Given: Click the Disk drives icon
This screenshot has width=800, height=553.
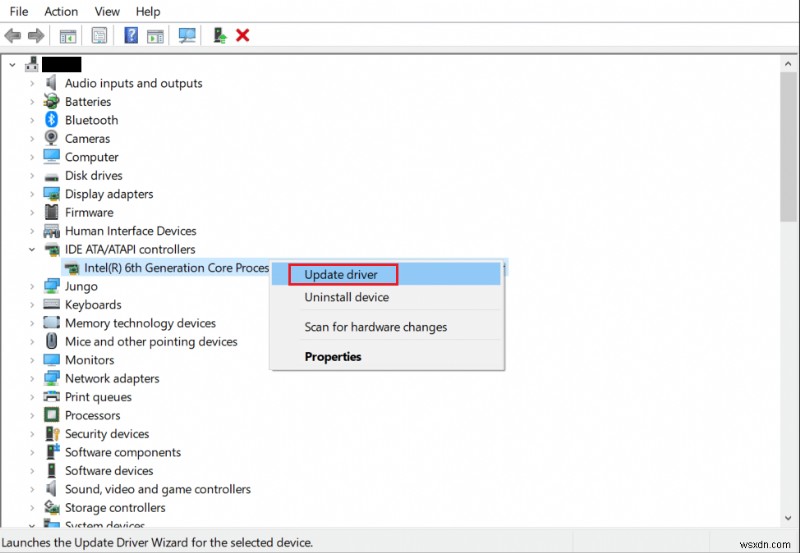Looking at the screenshot, I should [x=51, y=177].
